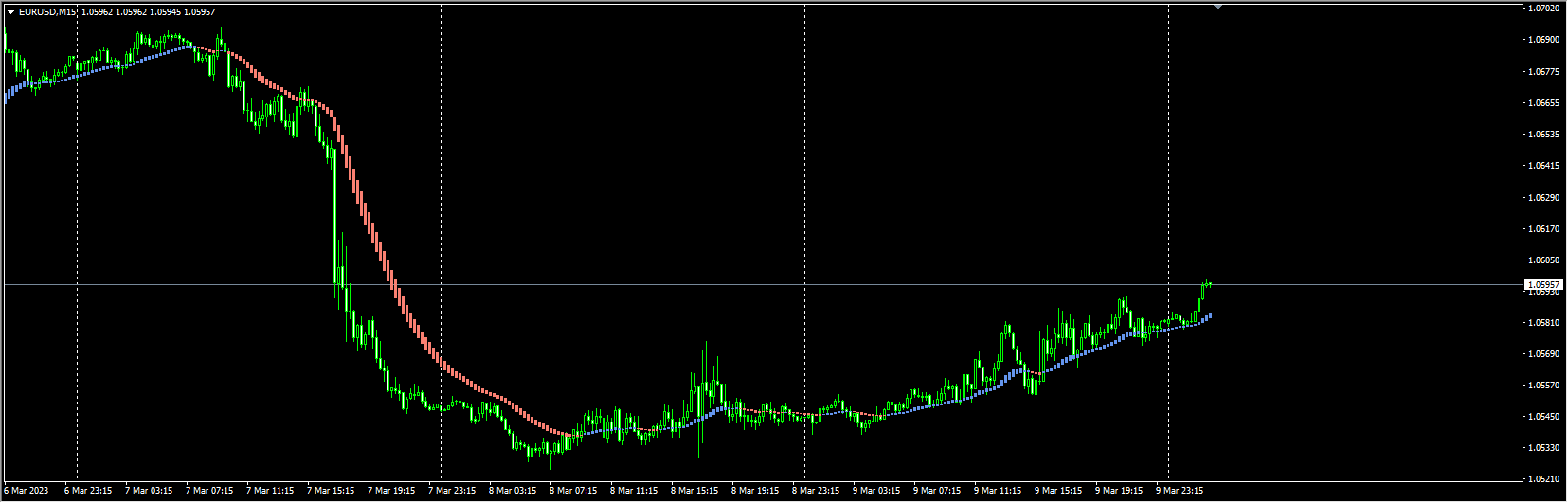Click time axis label 6 Mar 23:15
Image resolution: width=1568 pixels, height=503 pixels.
pyautogui.click(x=88, y=491)
